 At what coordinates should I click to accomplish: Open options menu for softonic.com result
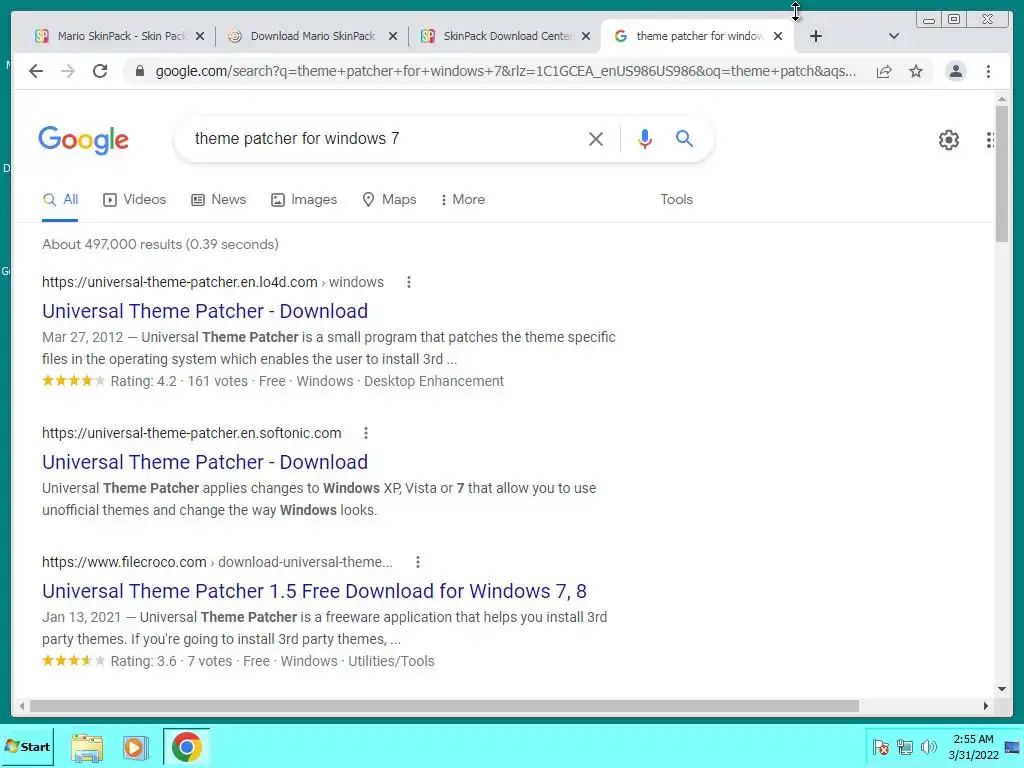366,433
